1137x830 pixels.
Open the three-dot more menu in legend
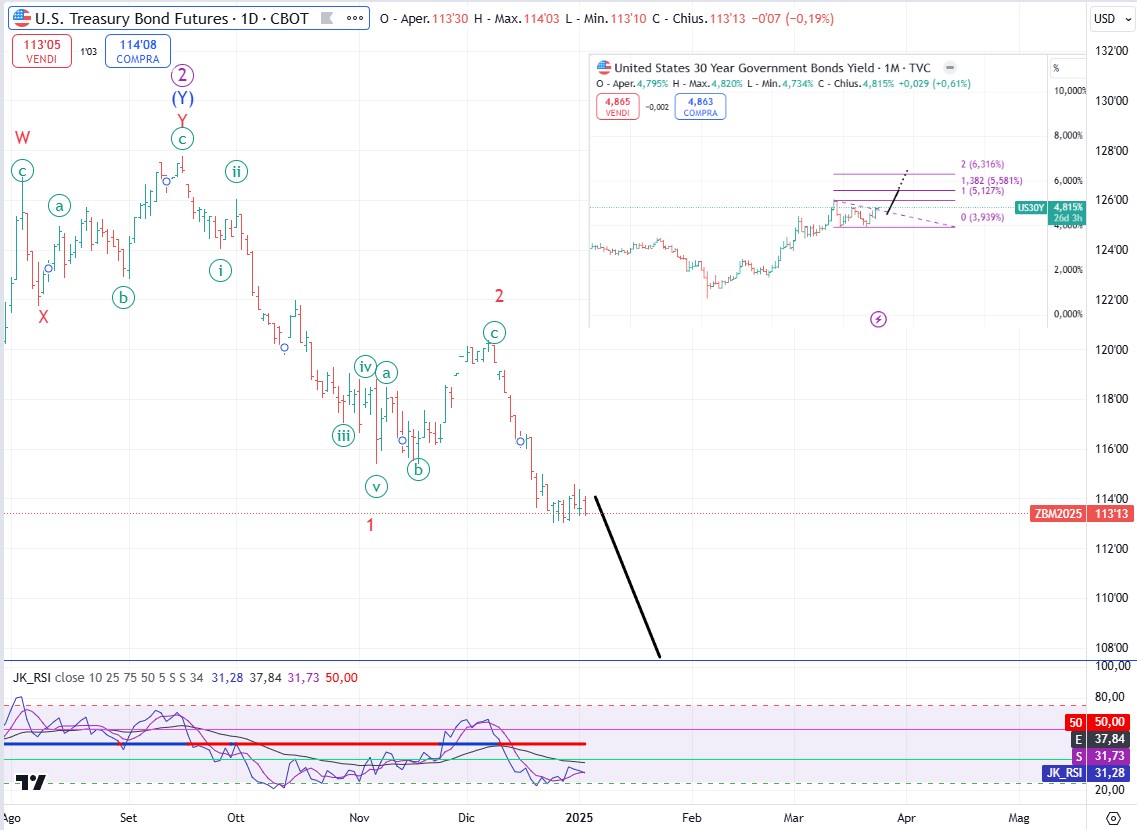(x=355, y=18)
